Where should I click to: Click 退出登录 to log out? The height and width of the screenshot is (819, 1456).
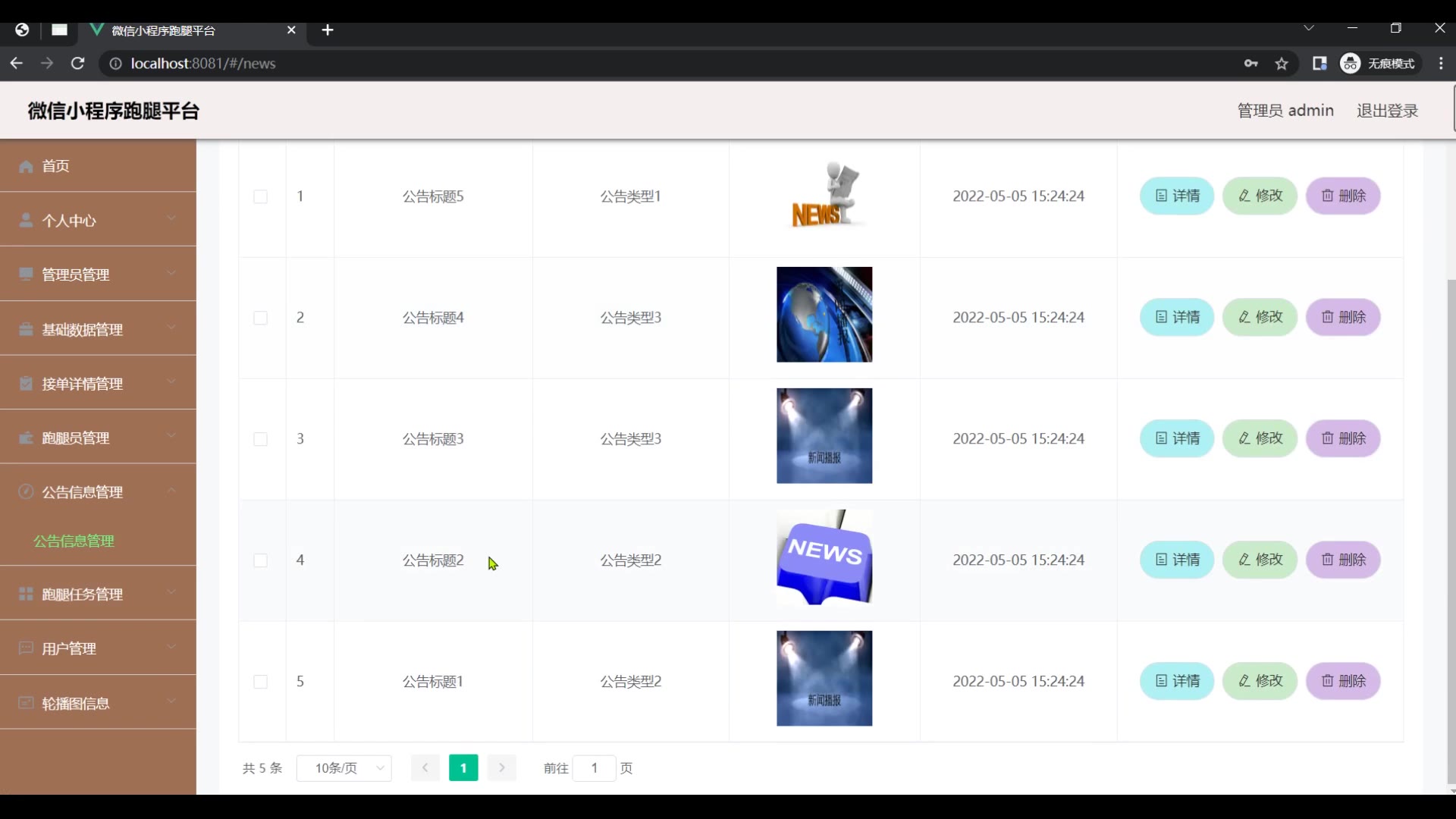coord(1387,111)
